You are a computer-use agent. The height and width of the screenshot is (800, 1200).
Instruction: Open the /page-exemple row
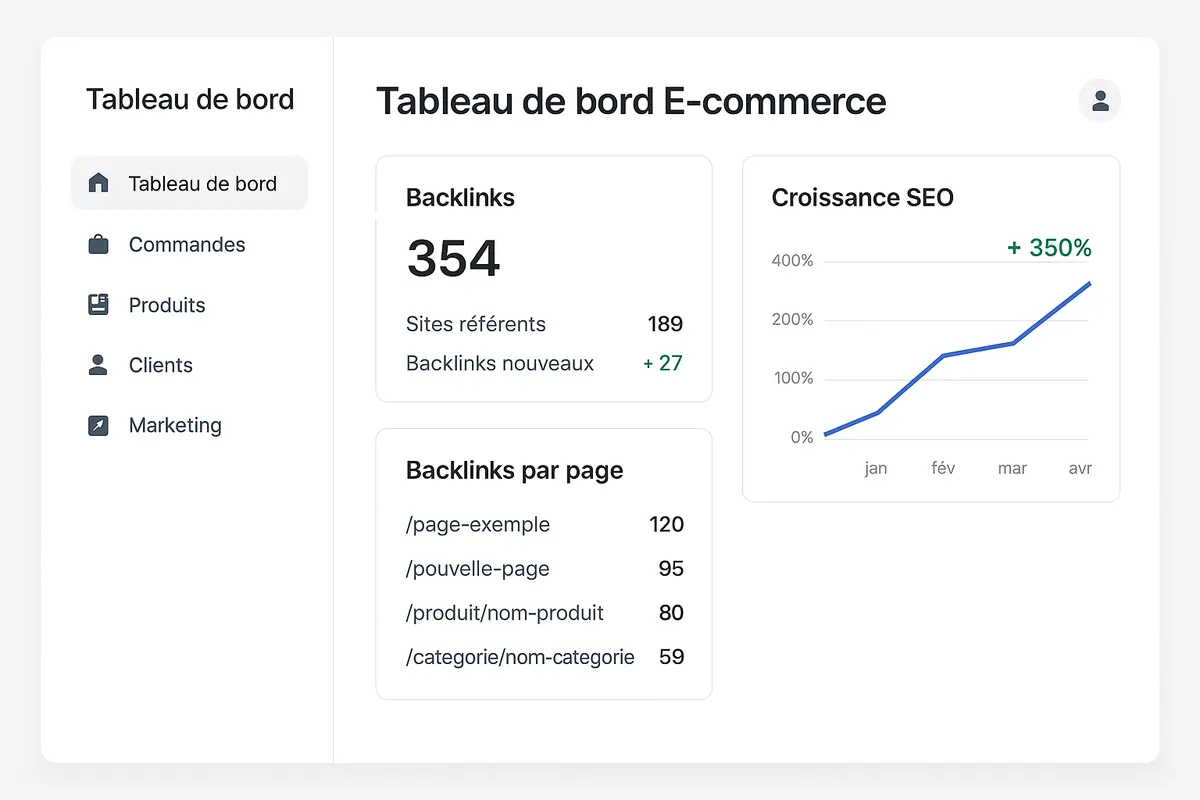tap(545, 525)
